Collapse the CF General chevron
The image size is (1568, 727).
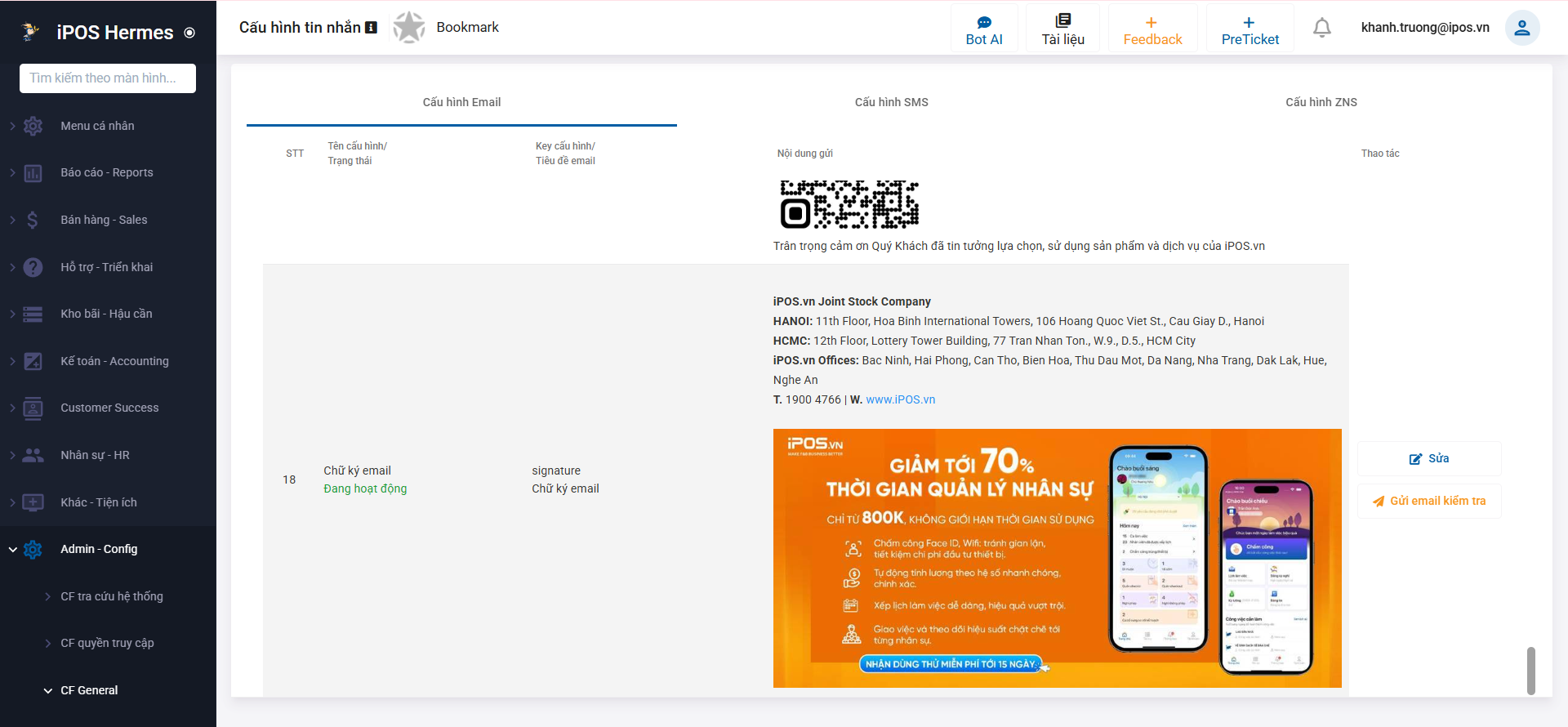pos(48,690)
